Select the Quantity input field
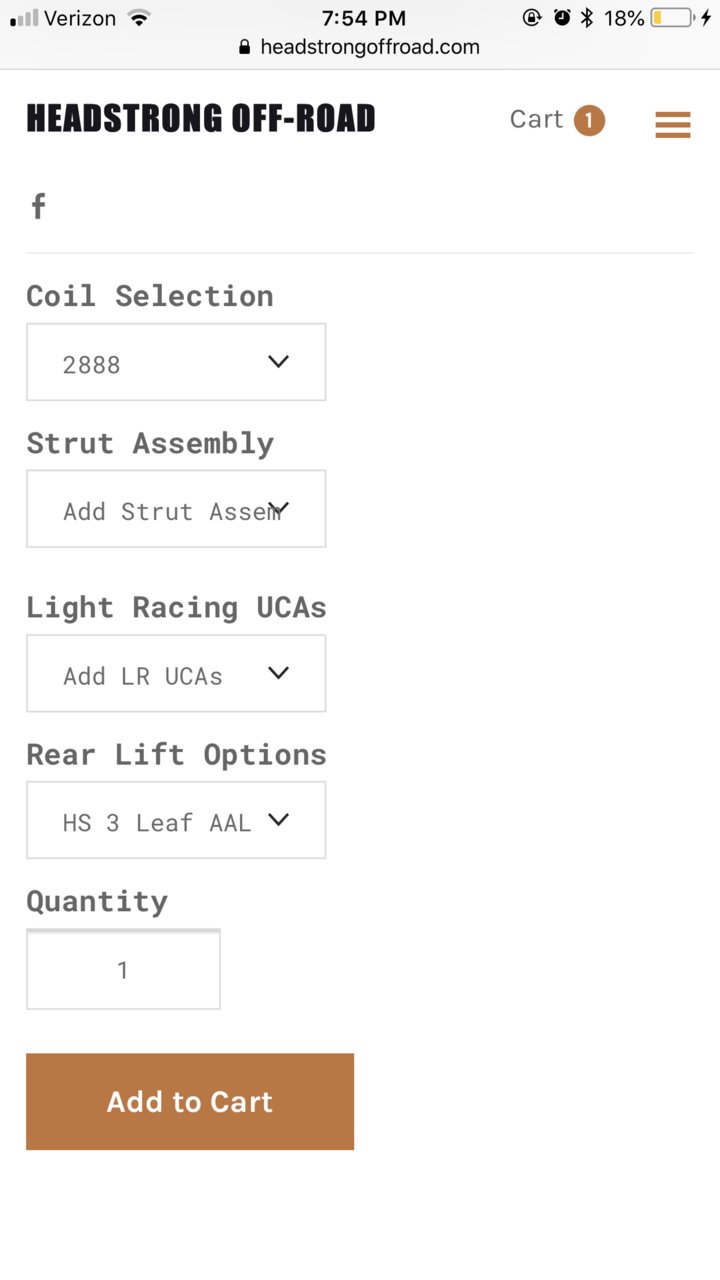This screenshot has width=720, height=1280. coord(123,969)
